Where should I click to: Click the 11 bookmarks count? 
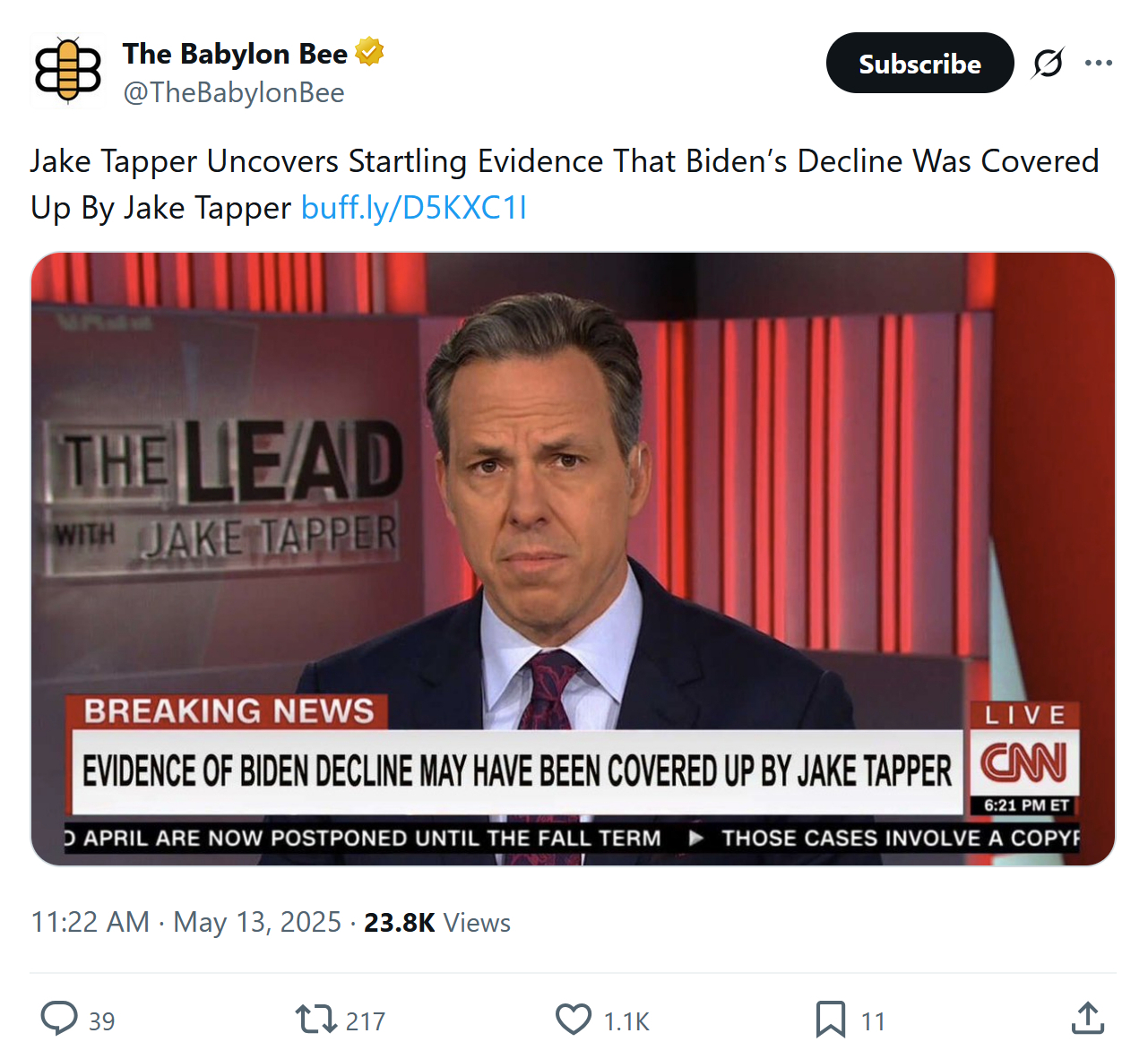click(x=873, y=1021)
